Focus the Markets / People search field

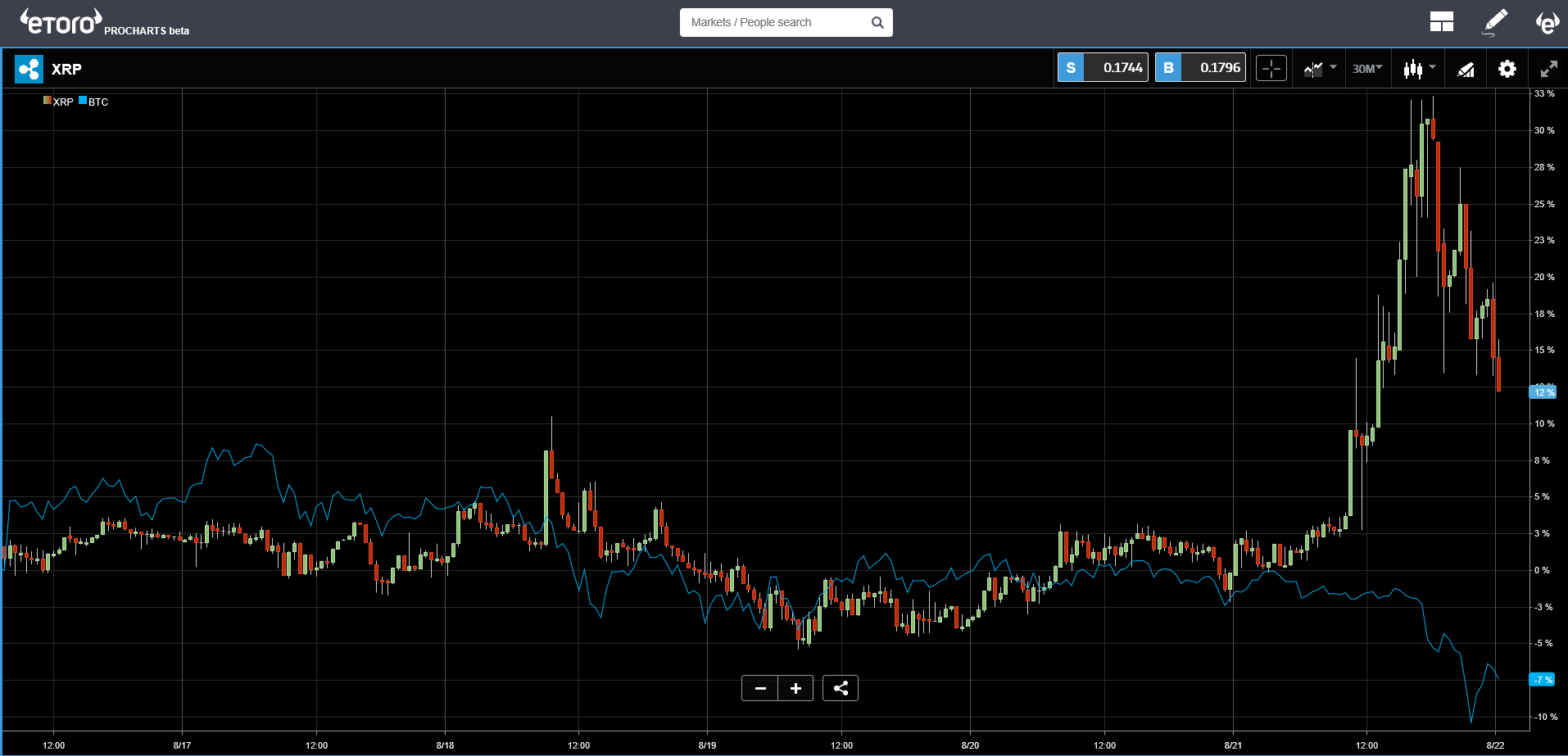pyautogui.click(x=786, y=22)
